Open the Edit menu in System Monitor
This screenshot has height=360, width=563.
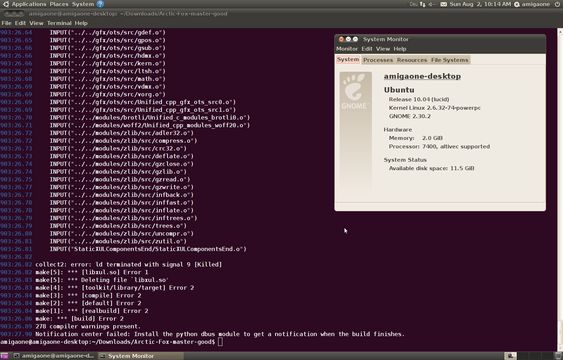(x=367, y=49)
